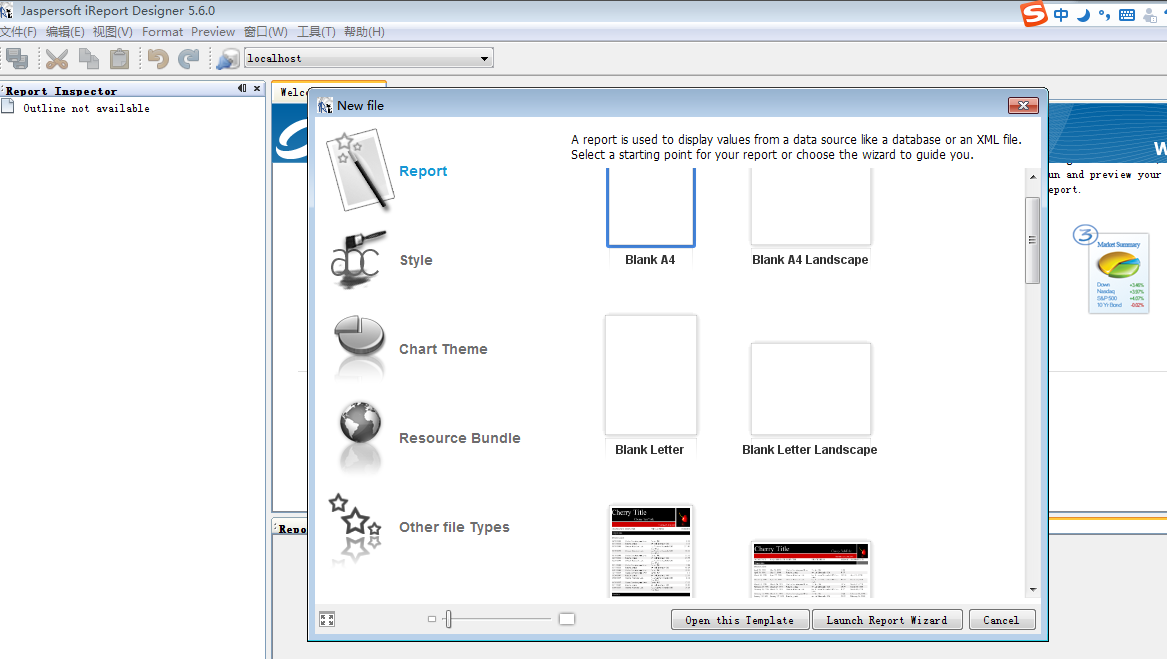
Task: Click the IME soft keyboard icon
Action: (1127, 15)
